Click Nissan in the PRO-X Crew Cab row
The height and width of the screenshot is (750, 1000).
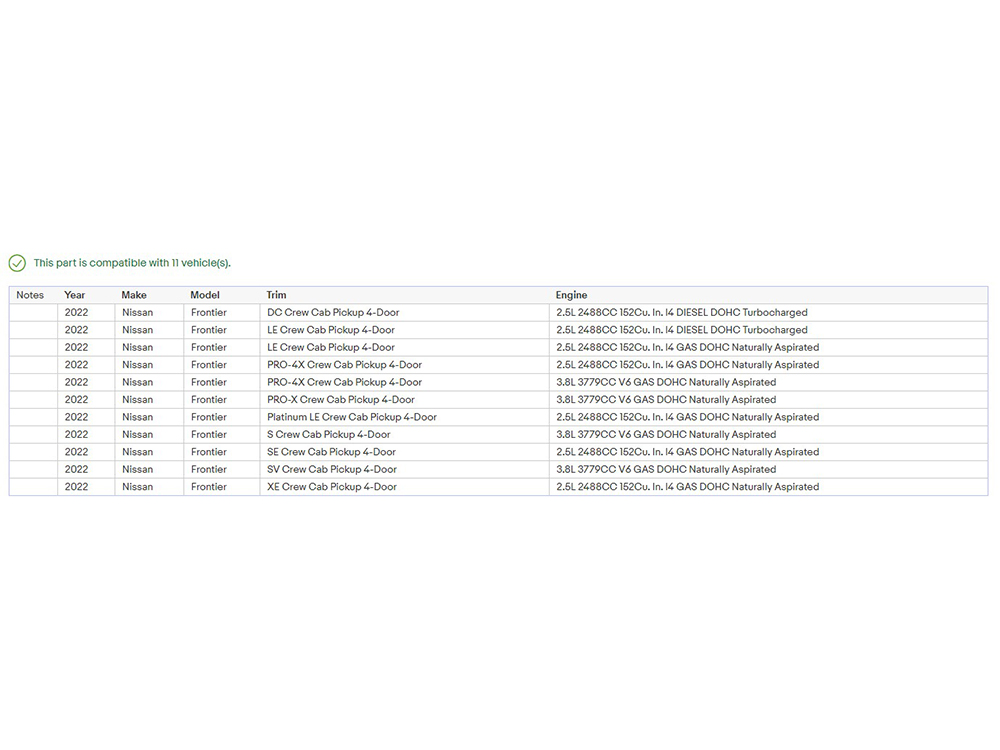tap(138, 400)
